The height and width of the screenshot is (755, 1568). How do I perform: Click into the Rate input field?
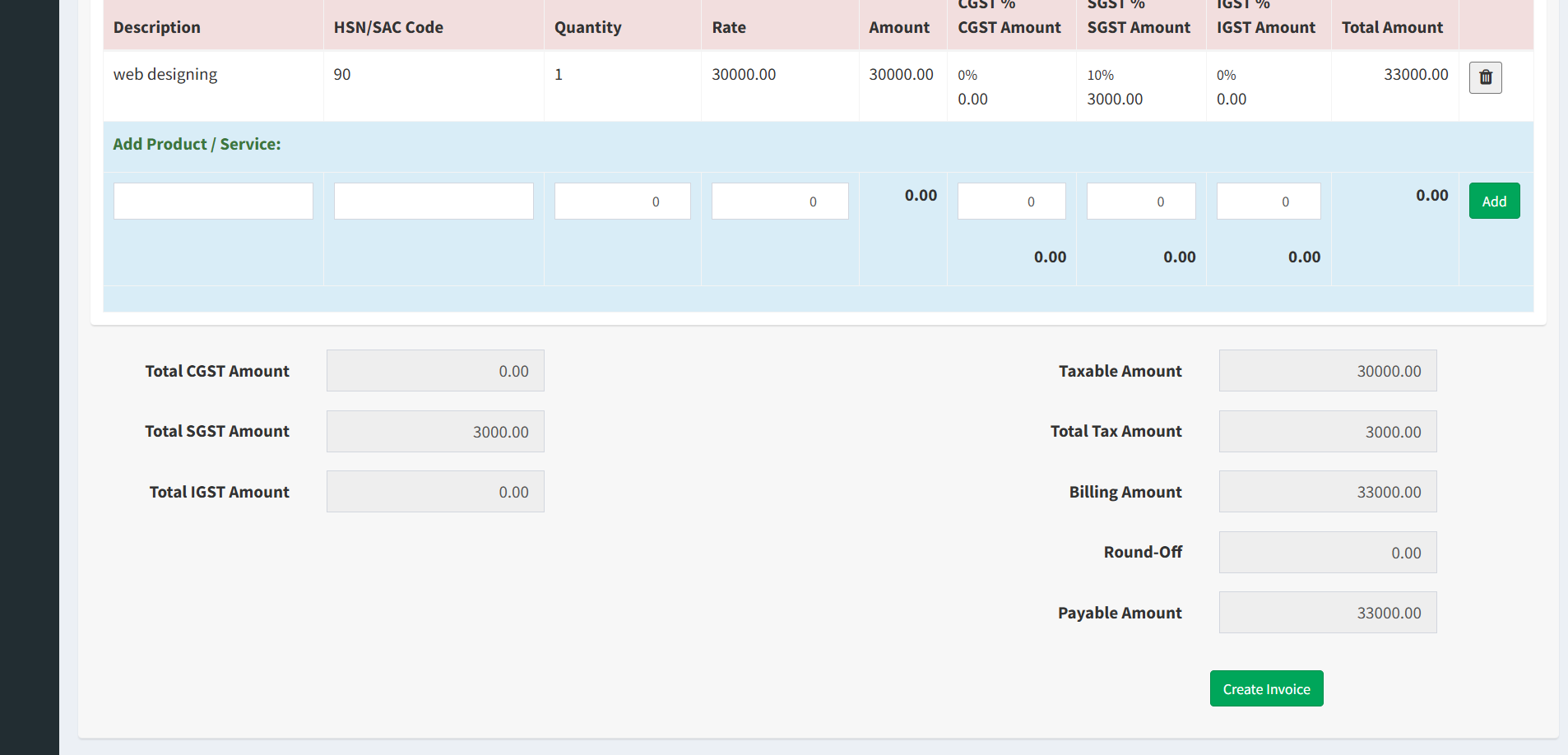coord(779,201)
